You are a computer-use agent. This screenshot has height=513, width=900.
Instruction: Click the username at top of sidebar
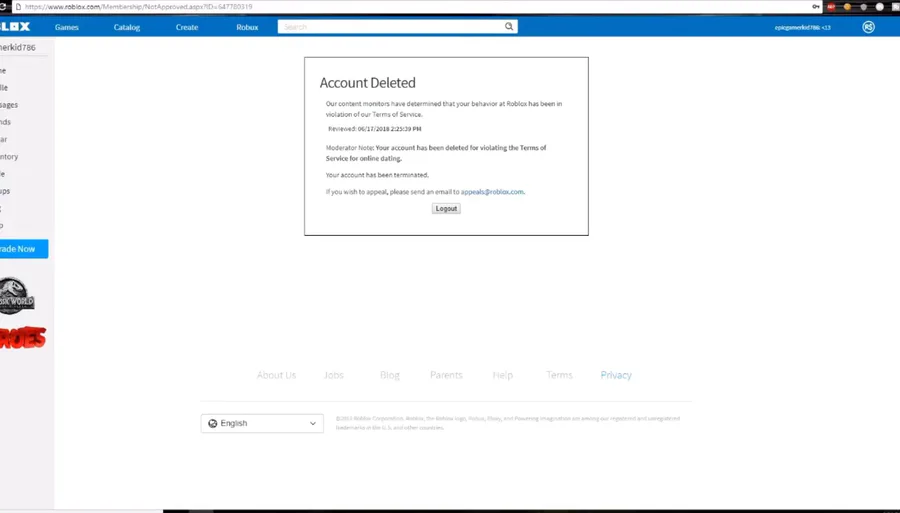(x=18, y=48)
